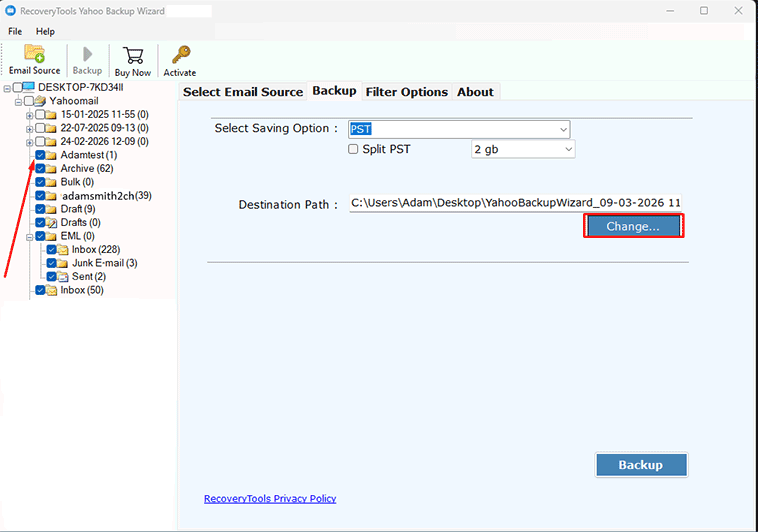Click the Junk E-mail (3) folder icon
Viewport: 758px width, 532px height.
tap(63, 264)
